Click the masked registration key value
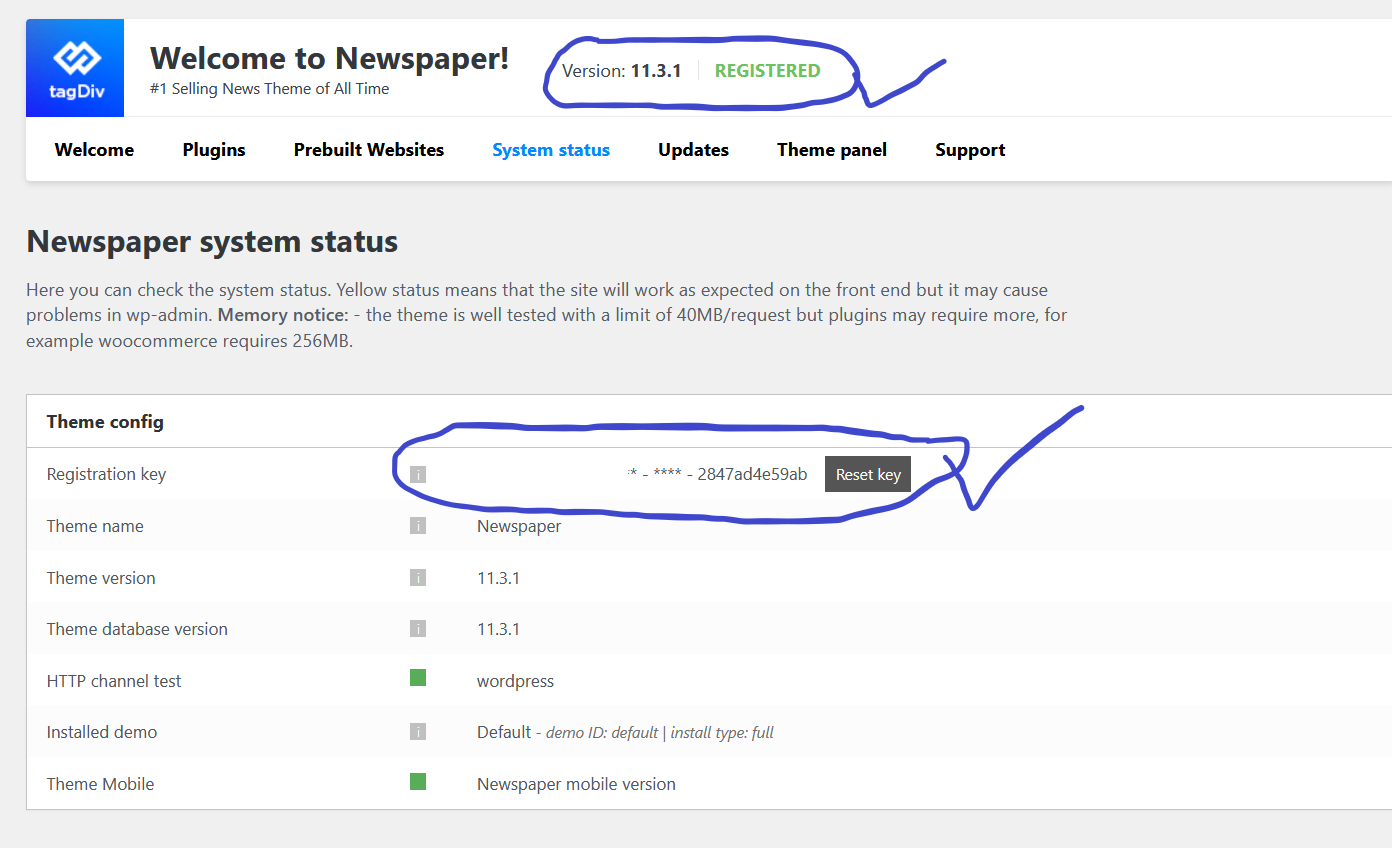The height and width of the screenshot is (848, 1392). coord(717,474)
